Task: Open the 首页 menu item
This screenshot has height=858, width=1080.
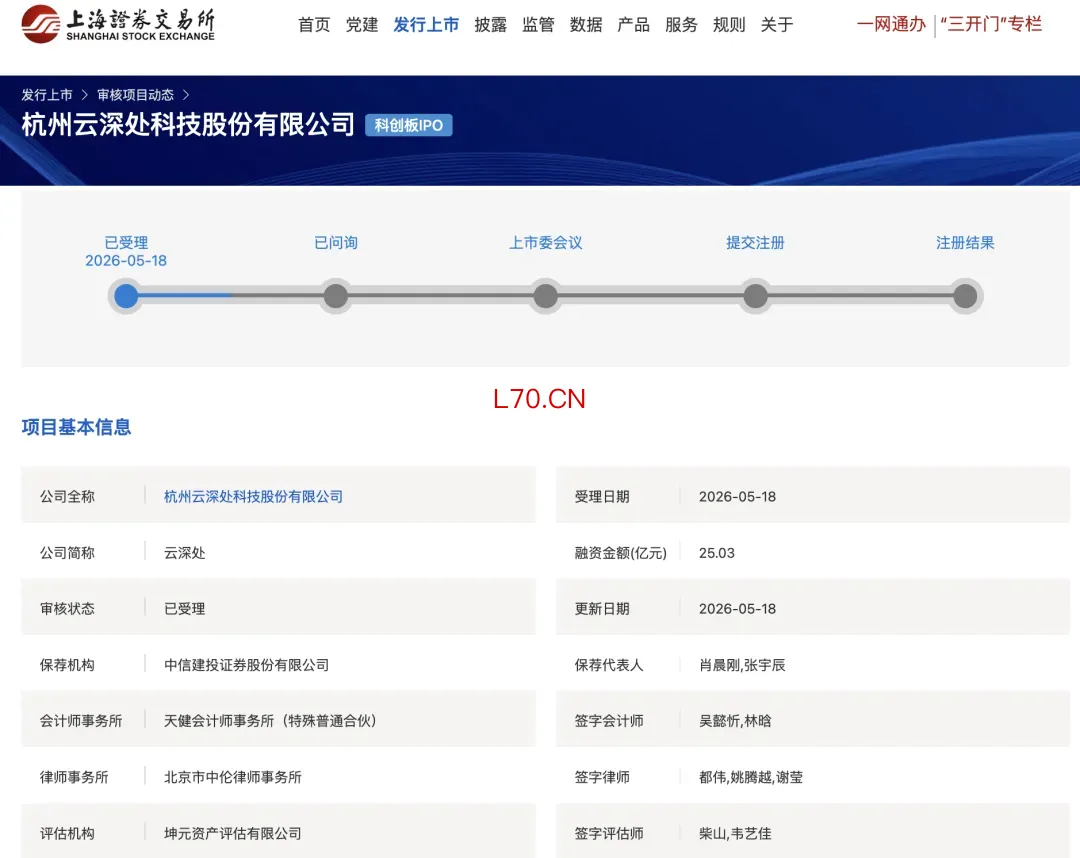Action: [314, 25]
